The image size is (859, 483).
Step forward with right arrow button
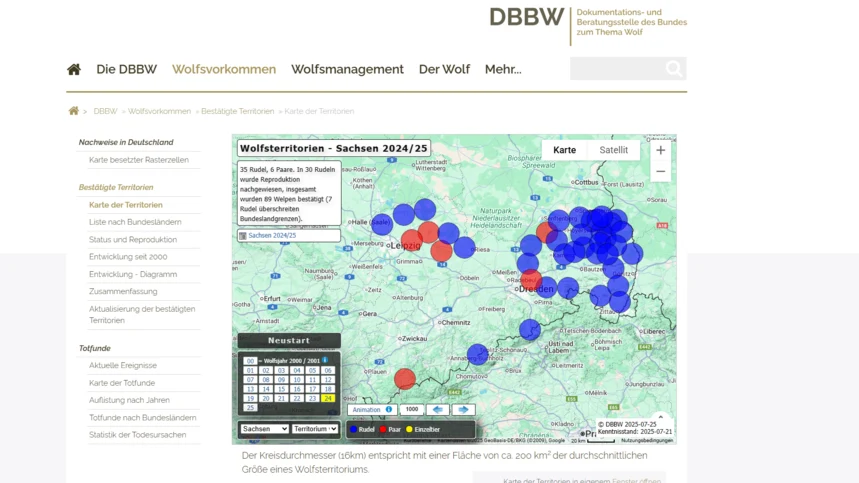point(463,410)
